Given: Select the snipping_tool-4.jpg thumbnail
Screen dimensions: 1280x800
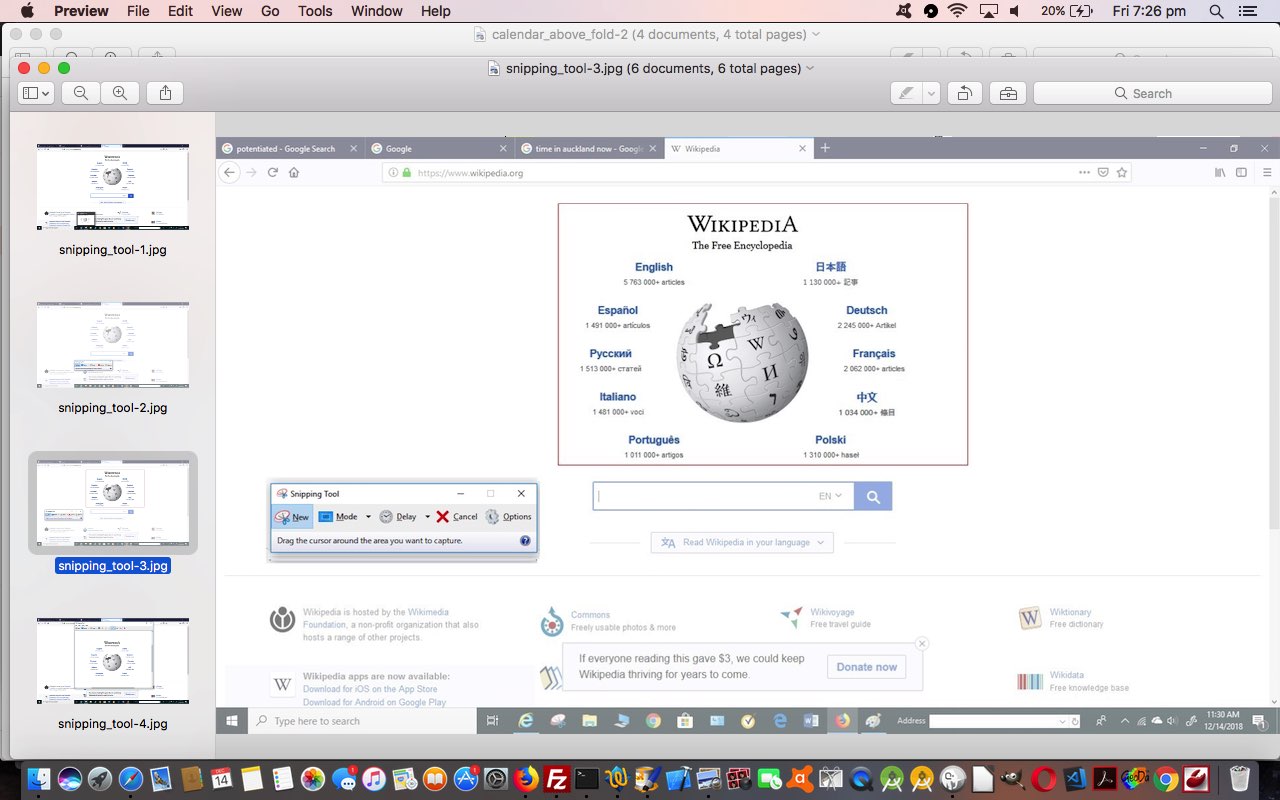Looking at the screenshot, I should point(113,661).
